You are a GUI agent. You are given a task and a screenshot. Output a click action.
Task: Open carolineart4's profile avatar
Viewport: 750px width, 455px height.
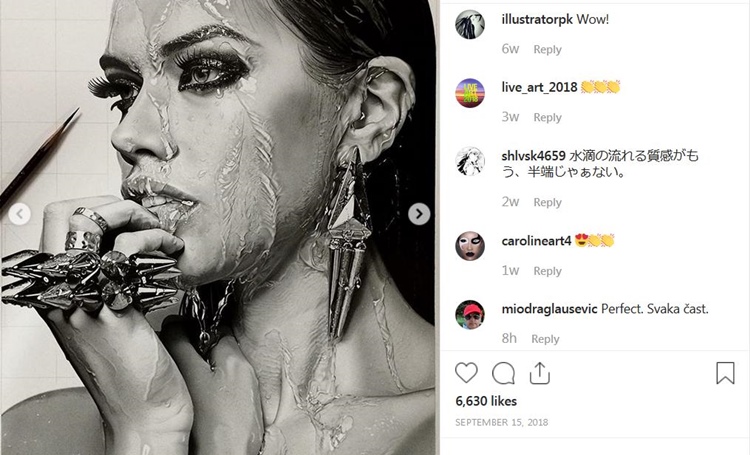point(470,246)
